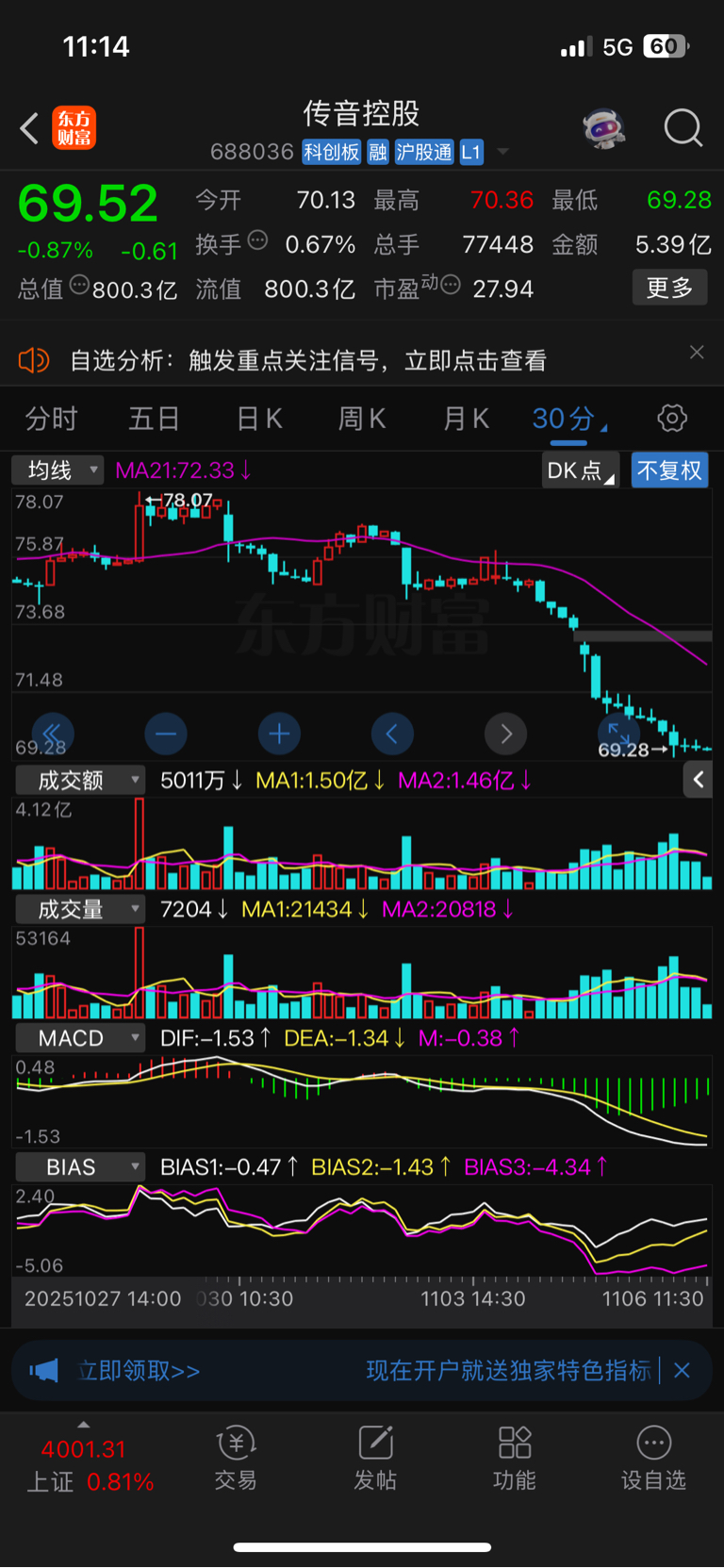Image resolution: width=724 pixels, height=1568 pixels.
Task: Zoom out chart with minus button
Action: [166, 734]
